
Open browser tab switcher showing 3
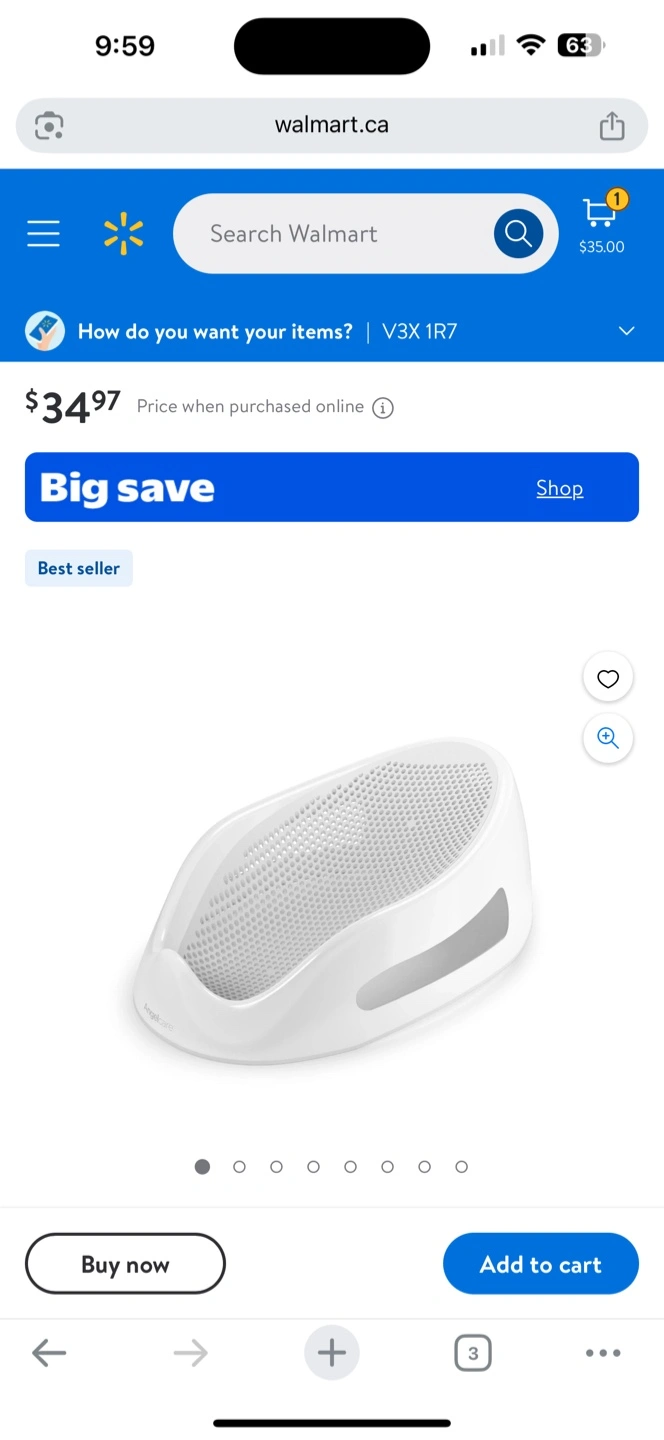click(473, 1354)
